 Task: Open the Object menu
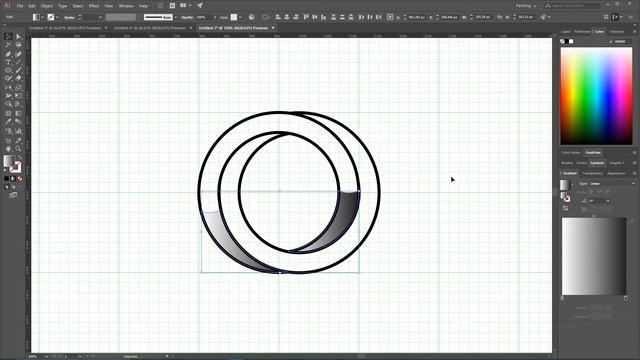click(x=47, y=6)
